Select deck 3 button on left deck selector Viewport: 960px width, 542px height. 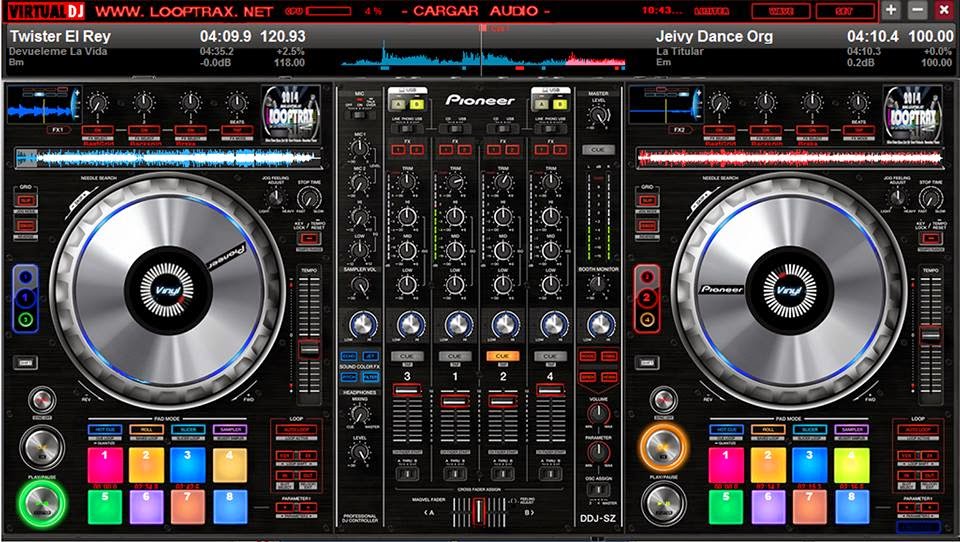[x=26, y=319]
